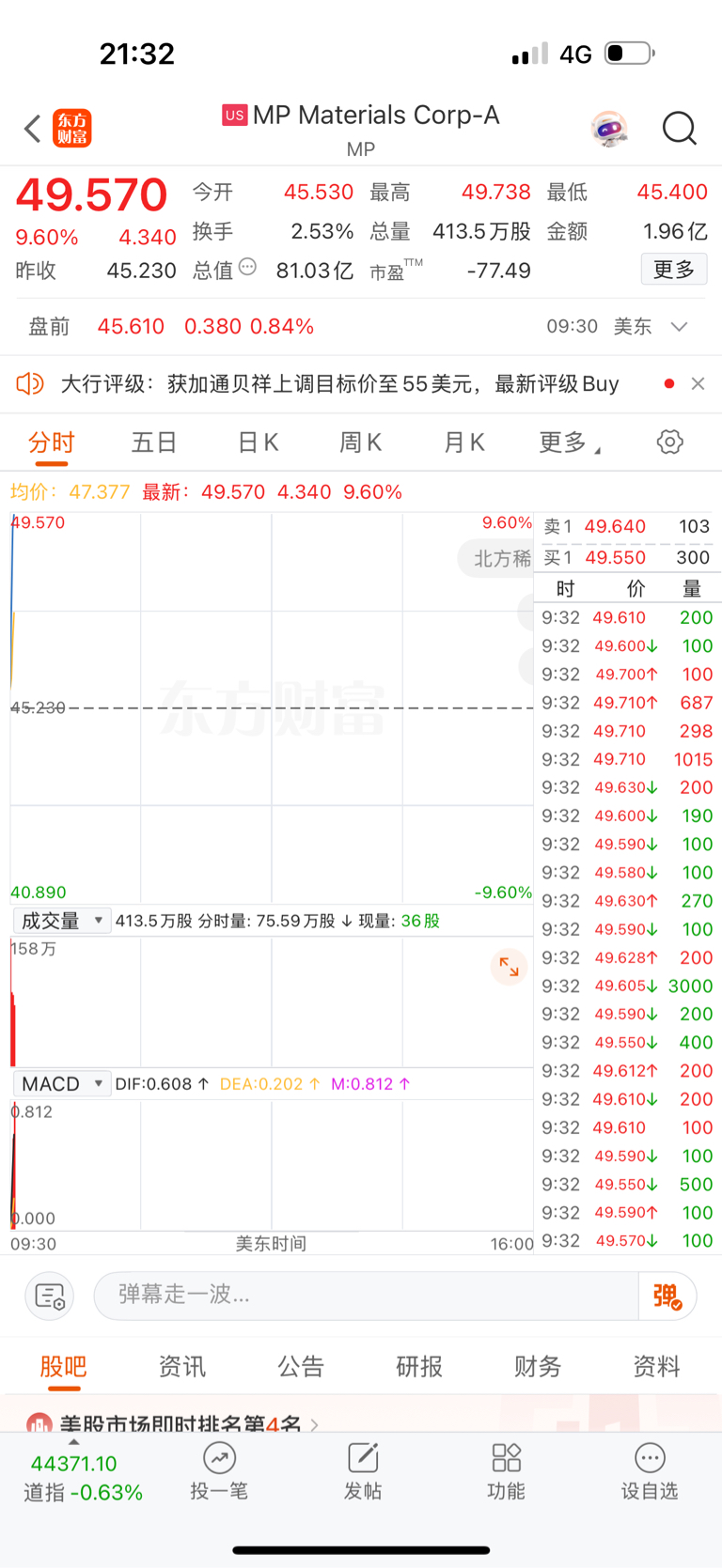Expand the chart to fullscreen
The height and width of the screenshot is (1568, 722).
pyautogui.click(x=509, y=967)
